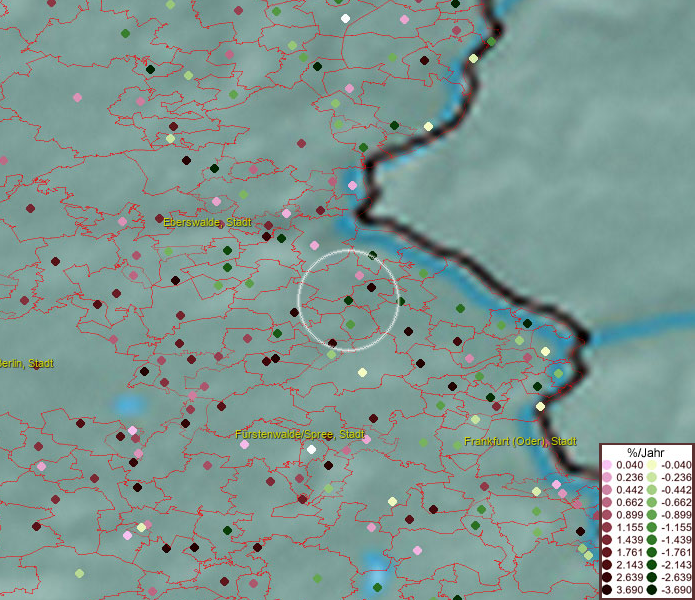Select the -0.442 light green legend swatch
This screenshot has width=695, height=600.
tap(651, 490)
